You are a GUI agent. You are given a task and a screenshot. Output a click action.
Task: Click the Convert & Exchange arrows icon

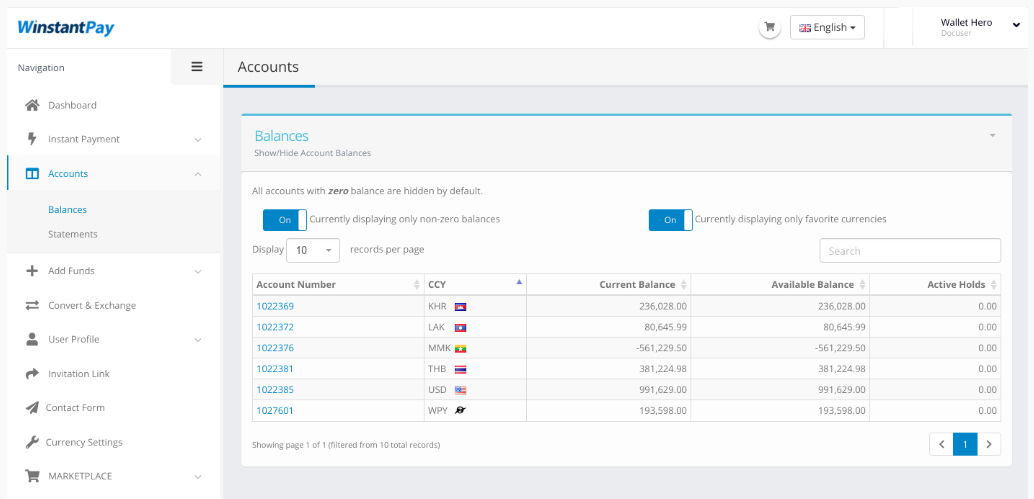click(32, 305)
